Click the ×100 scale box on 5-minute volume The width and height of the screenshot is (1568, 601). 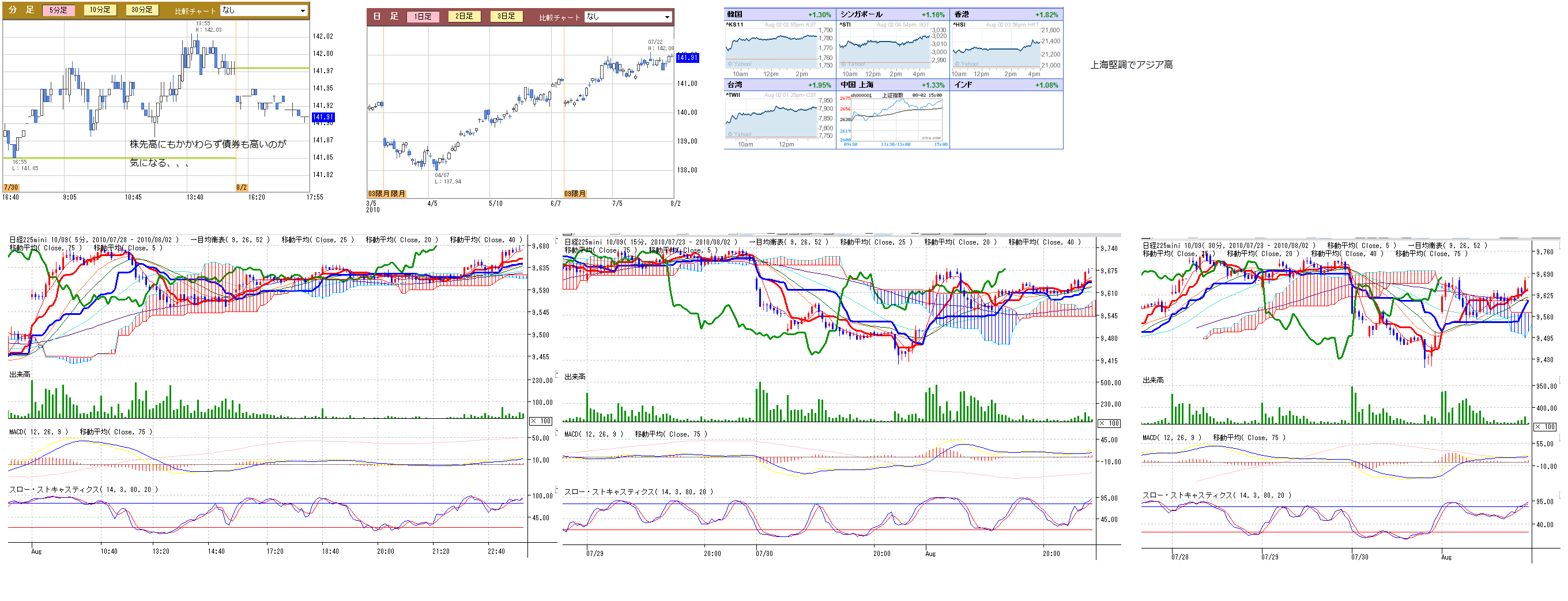[x=541, y=421]
